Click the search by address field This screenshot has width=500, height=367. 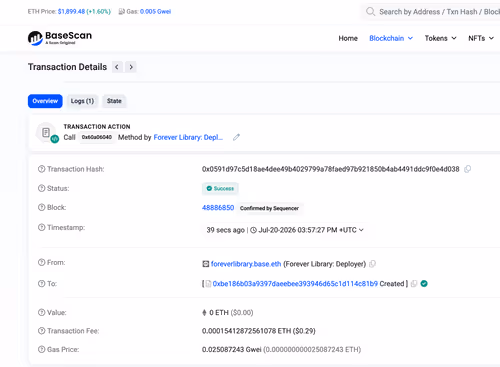(433, 12)
